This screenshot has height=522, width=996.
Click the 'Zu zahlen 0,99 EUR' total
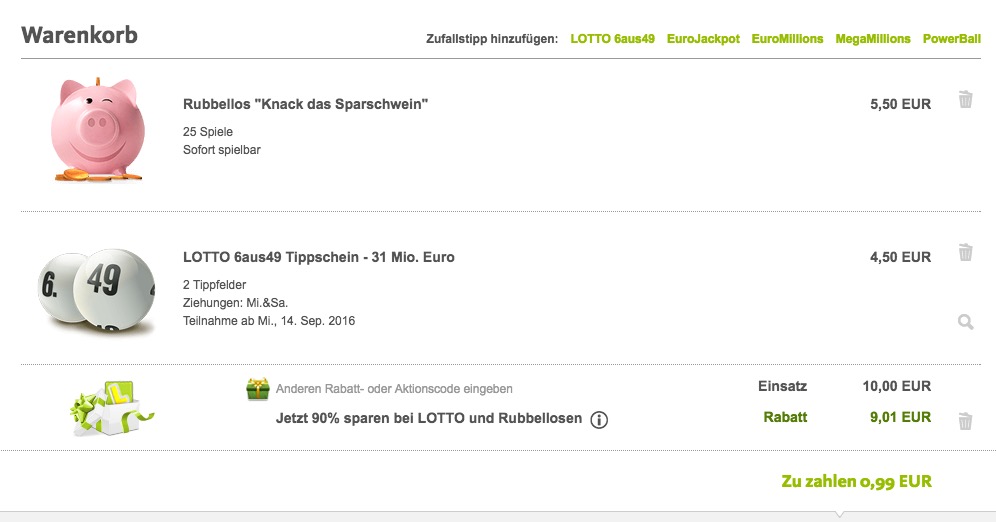click(x=856, y=482)
